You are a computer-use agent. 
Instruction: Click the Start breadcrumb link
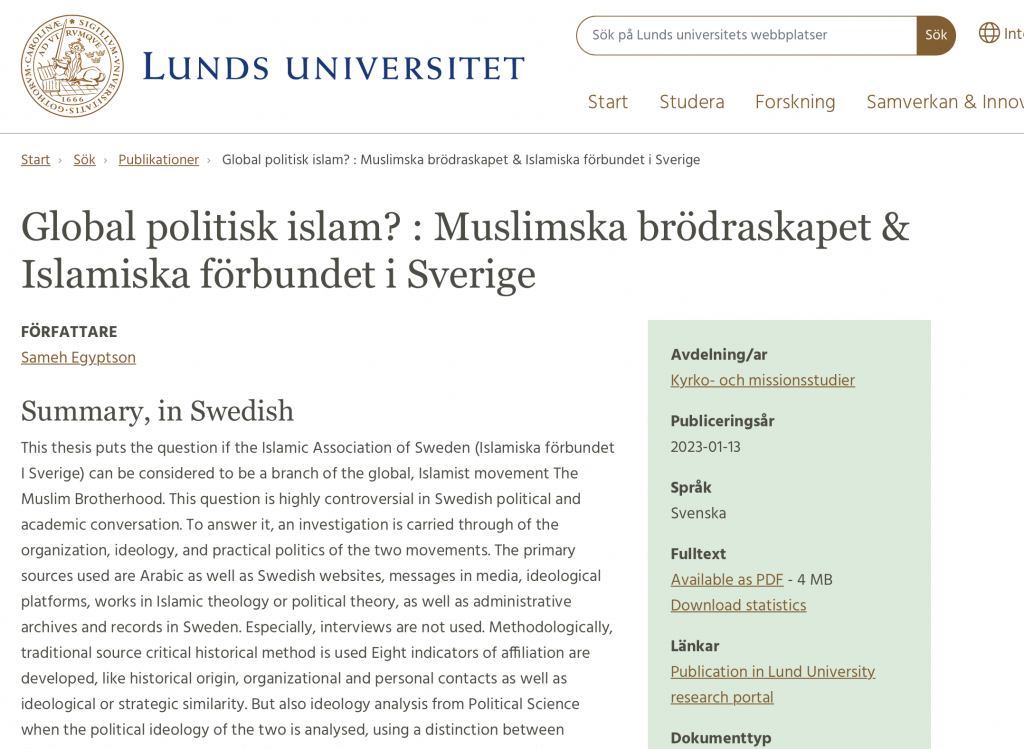click(x=35, y=160)
